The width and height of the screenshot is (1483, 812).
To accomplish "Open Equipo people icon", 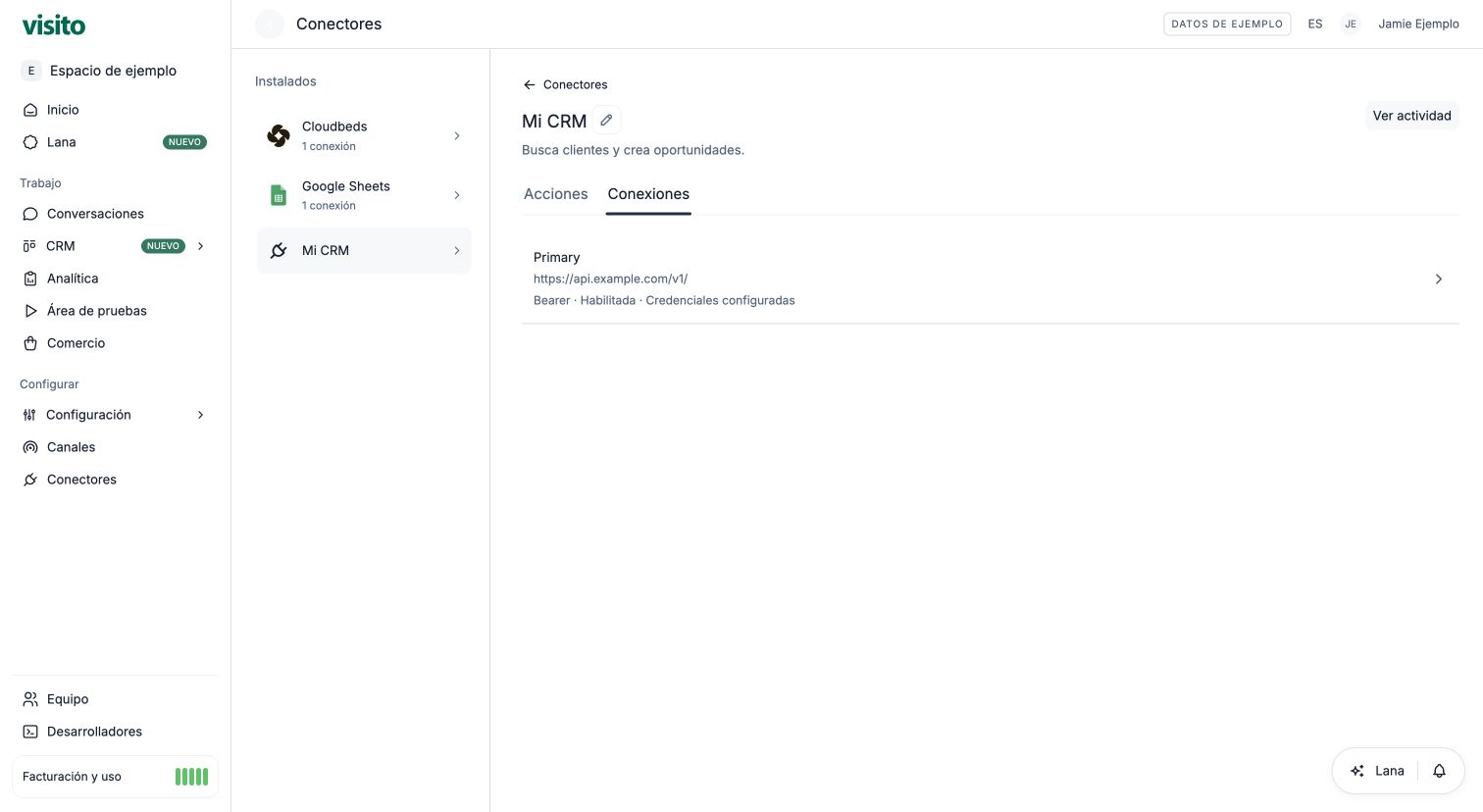I will point(30,699).
